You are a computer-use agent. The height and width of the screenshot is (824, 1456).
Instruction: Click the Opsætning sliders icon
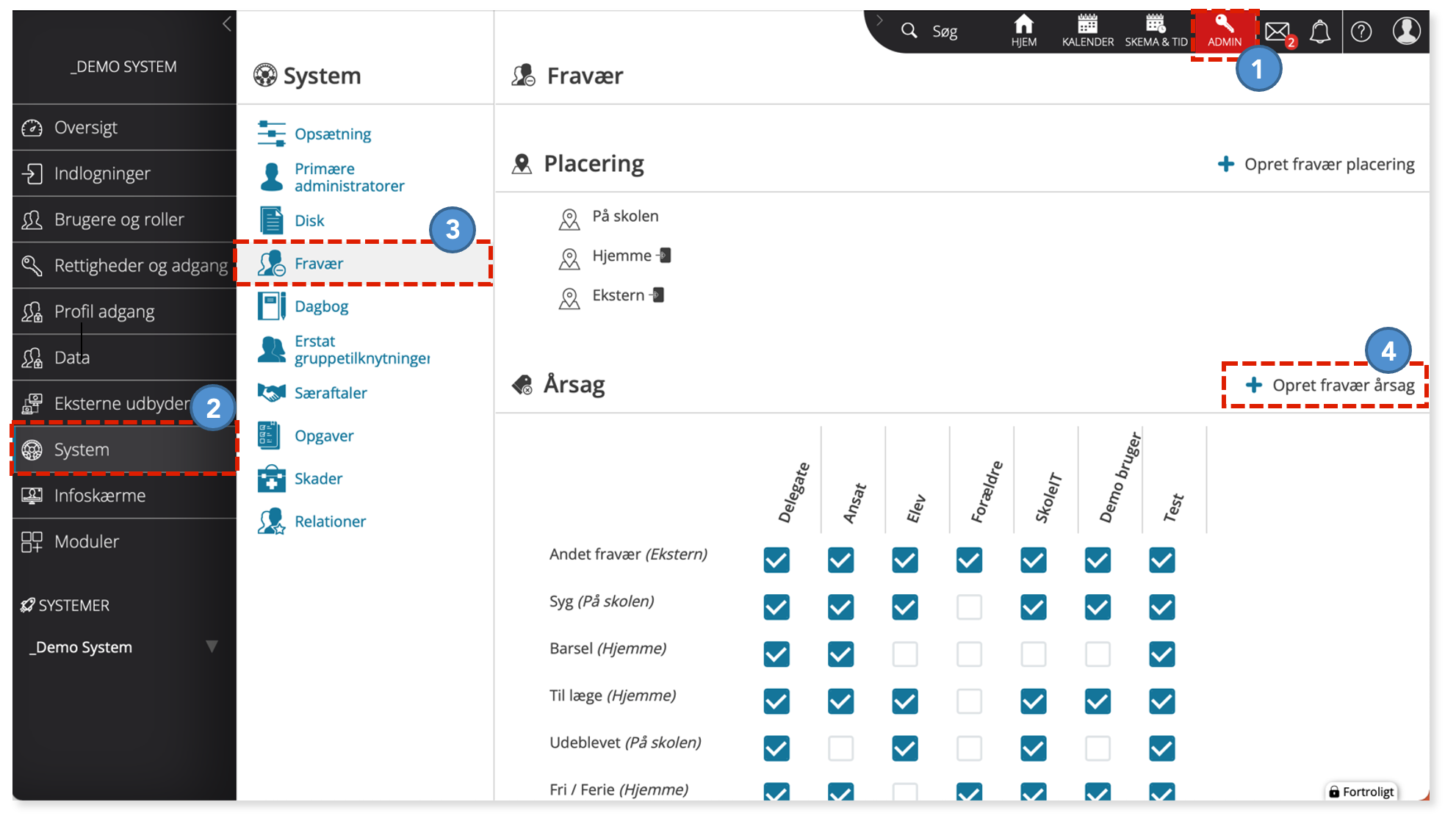coord(271,134)
